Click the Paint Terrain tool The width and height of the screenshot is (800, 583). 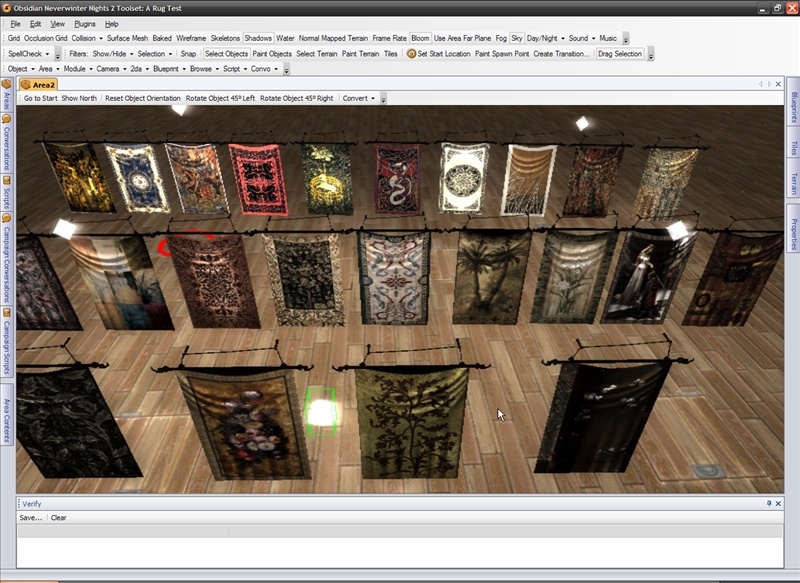pos(360,54)
